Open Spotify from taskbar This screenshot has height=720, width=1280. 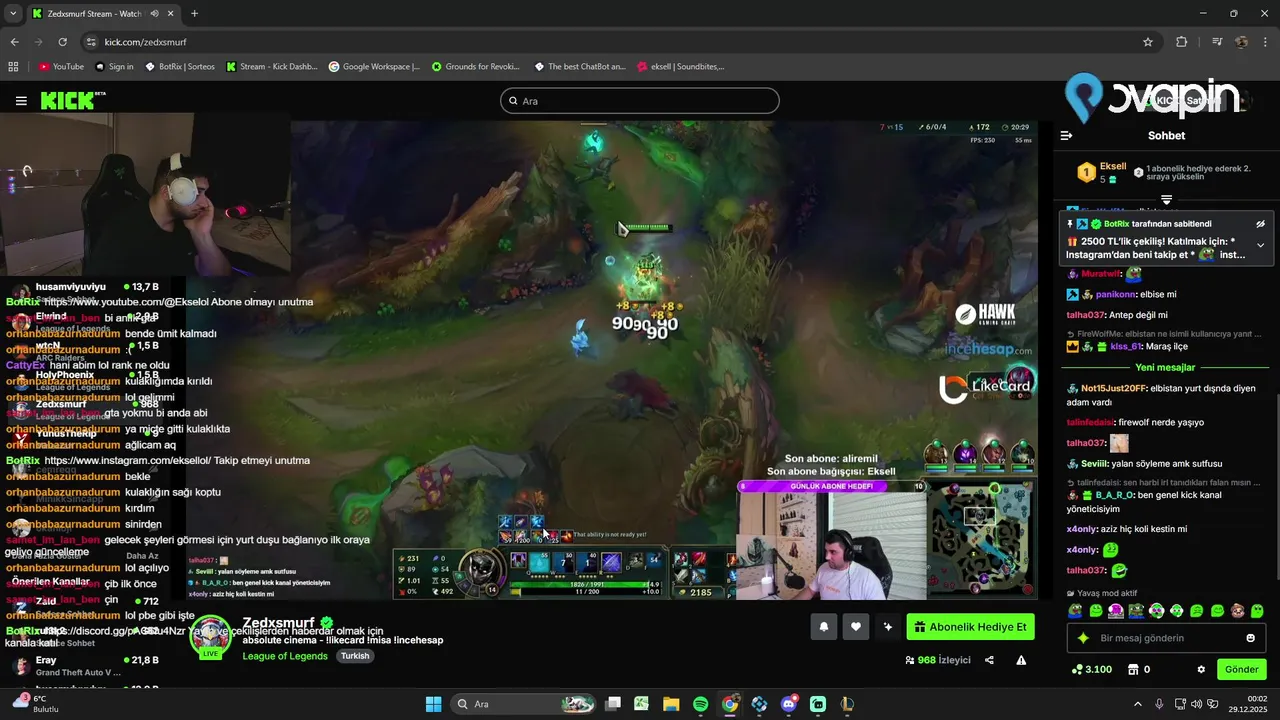tap(700, 704)
